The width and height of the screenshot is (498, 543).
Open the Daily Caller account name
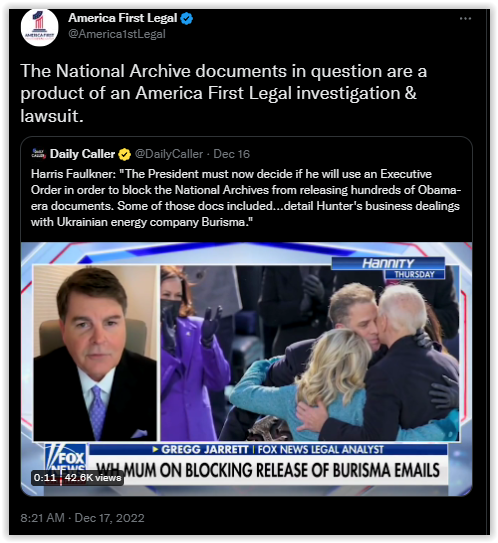[x=82, y=154]
